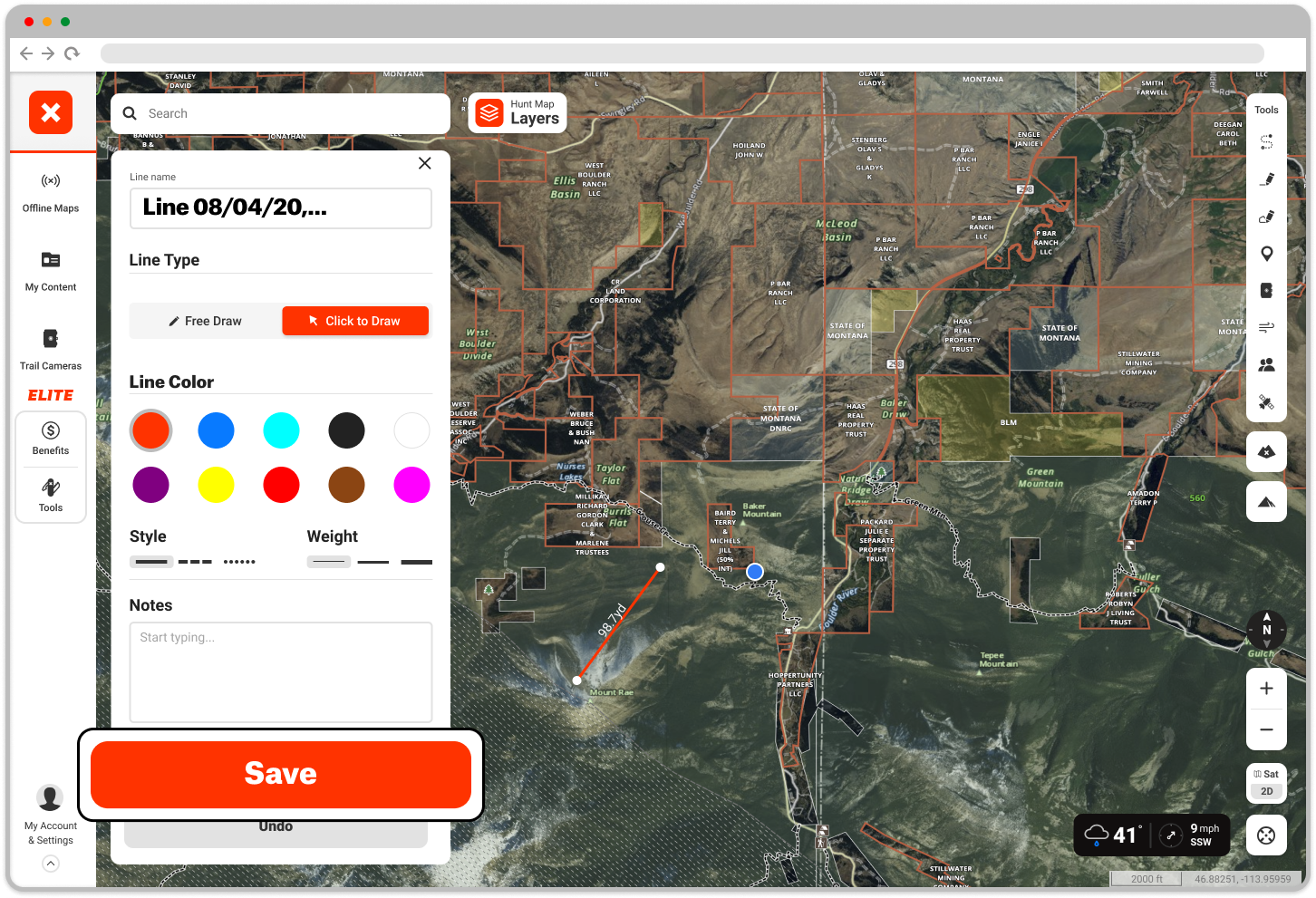Click the satellite tracker tool icon
The width and height of the screenshot is (1316, 898).
coord(1266,401)
